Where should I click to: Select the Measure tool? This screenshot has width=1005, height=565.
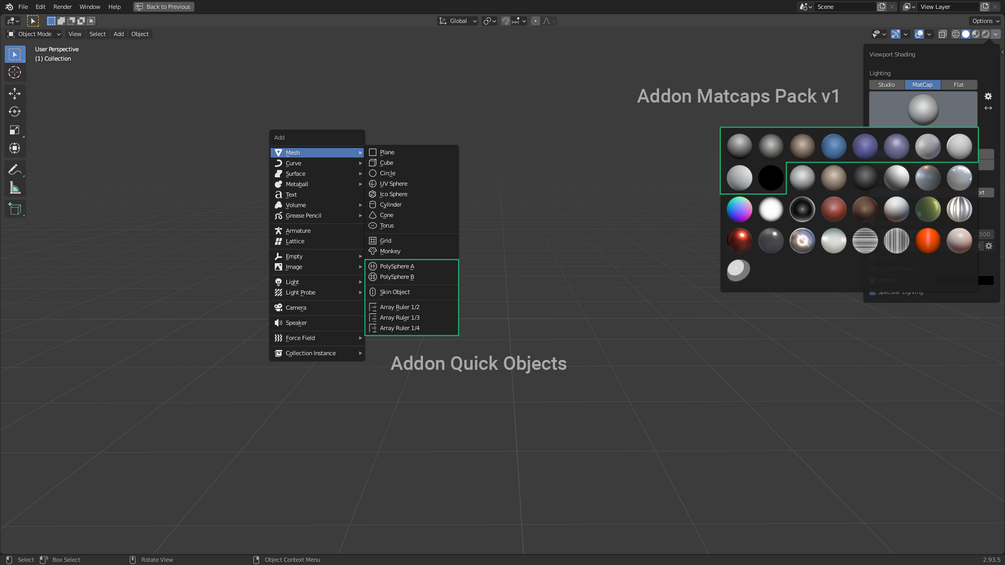click(15, 188)
